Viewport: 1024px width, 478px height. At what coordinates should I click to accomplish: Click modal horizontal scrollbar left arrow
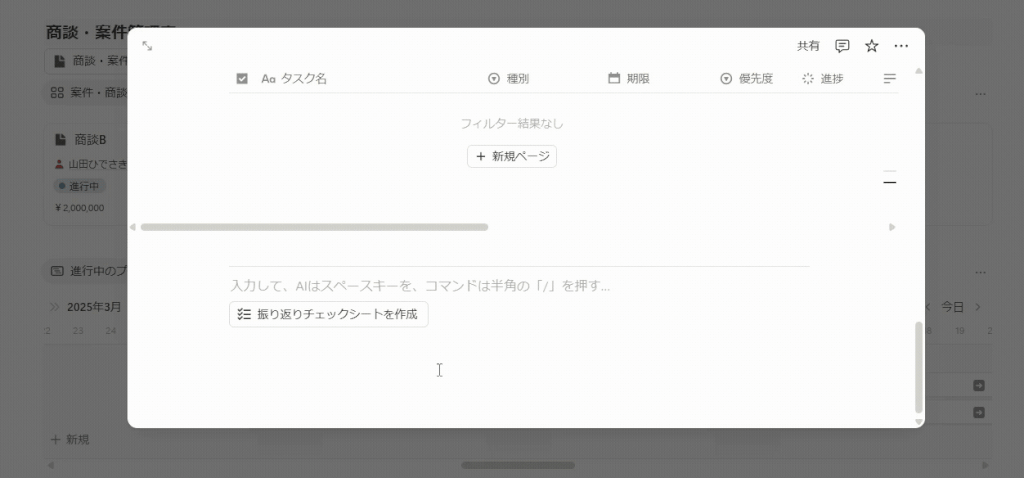pos(133,227)
